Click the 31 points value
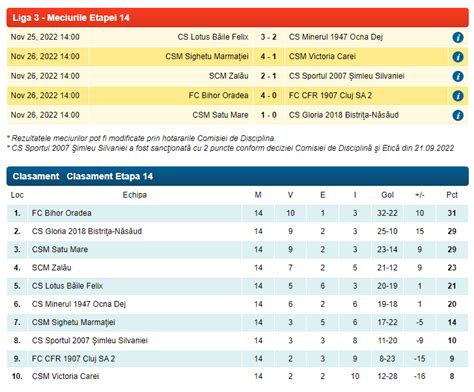This screenshot has height=392, width=474. click(x=452, y=213)
